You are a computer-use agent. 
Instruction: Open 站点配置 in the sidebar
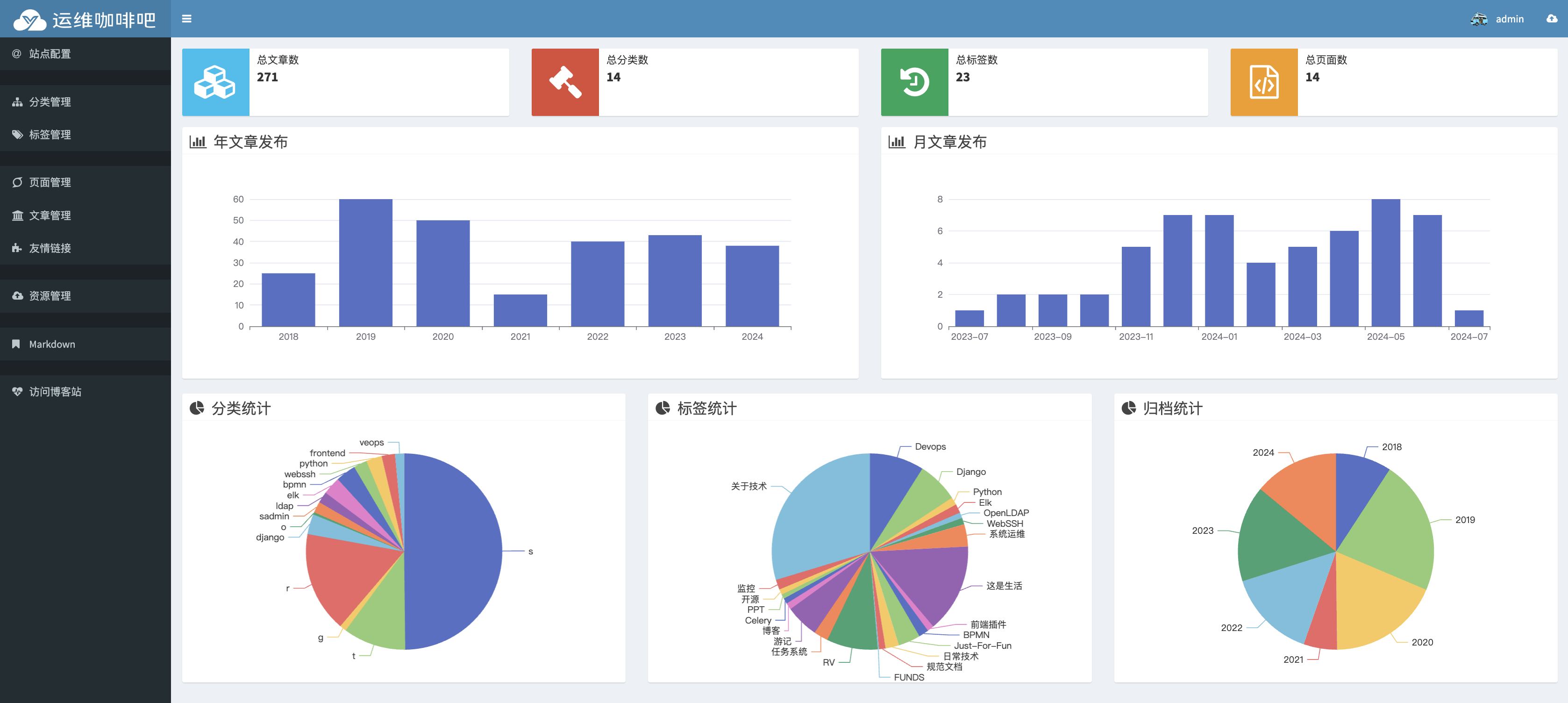coord(50,54)
